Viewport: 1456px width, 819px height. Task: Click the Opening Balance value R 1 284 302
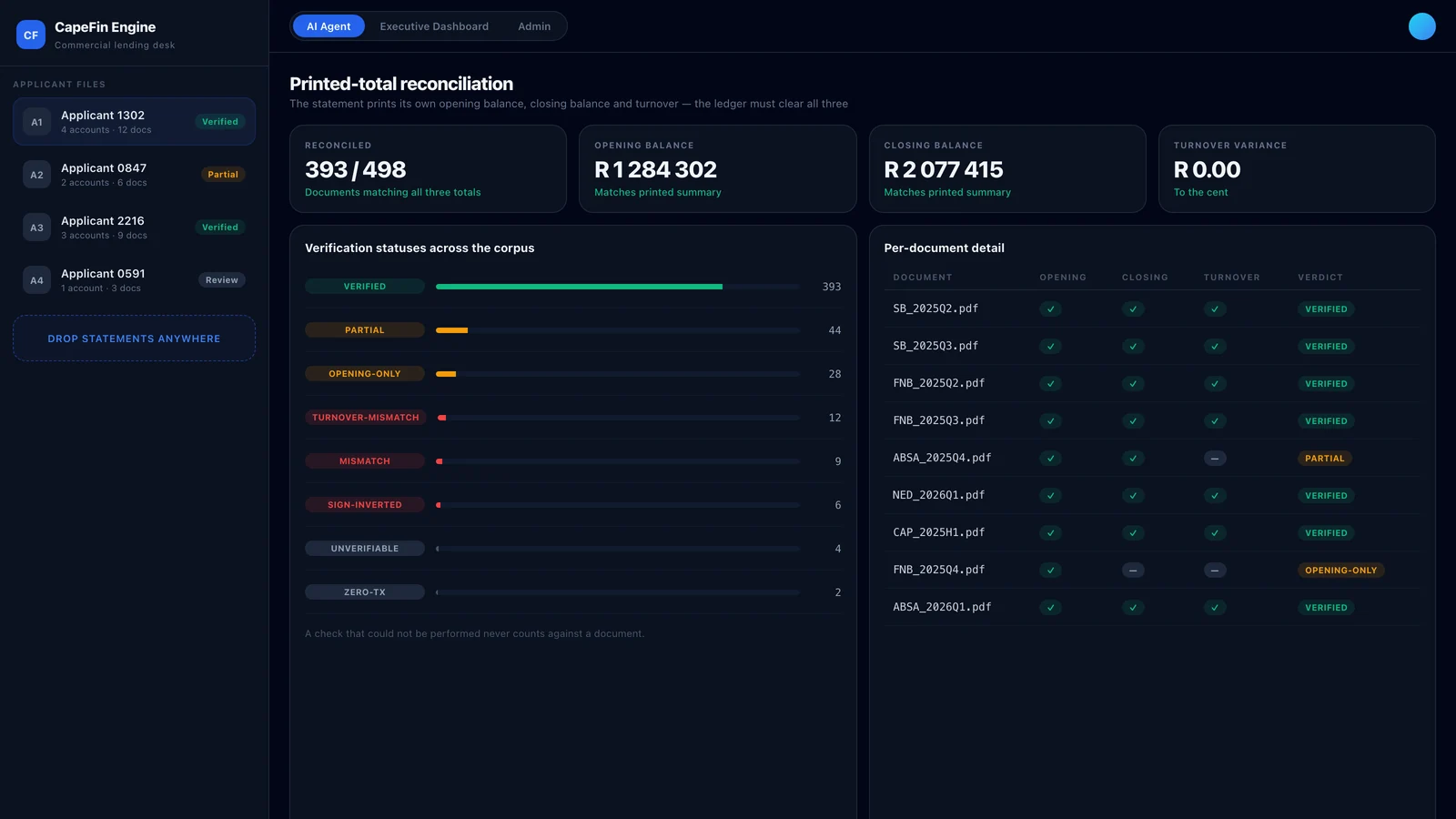[655, 170]
